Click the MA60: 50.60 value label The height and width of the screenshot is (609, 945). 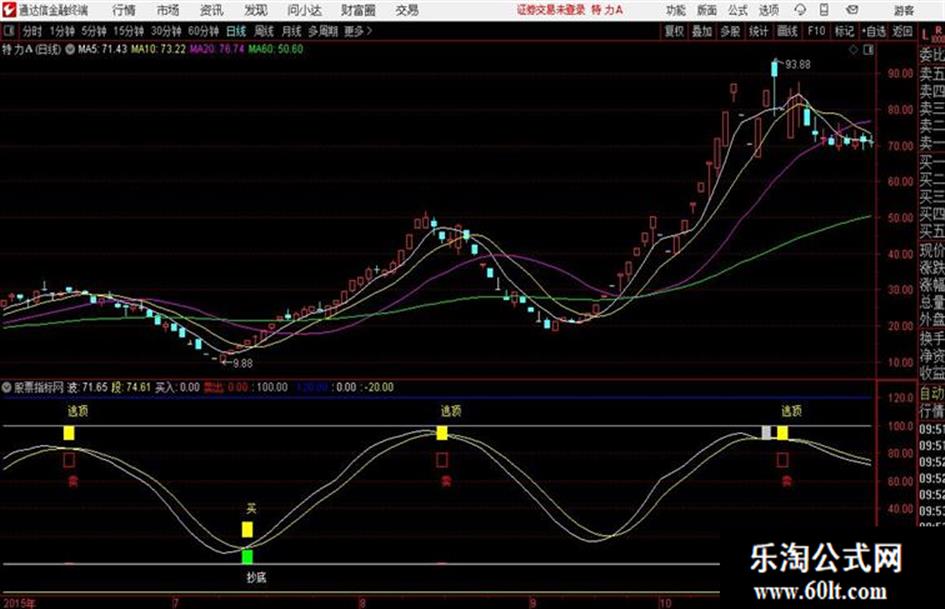(x=276, y=49)
